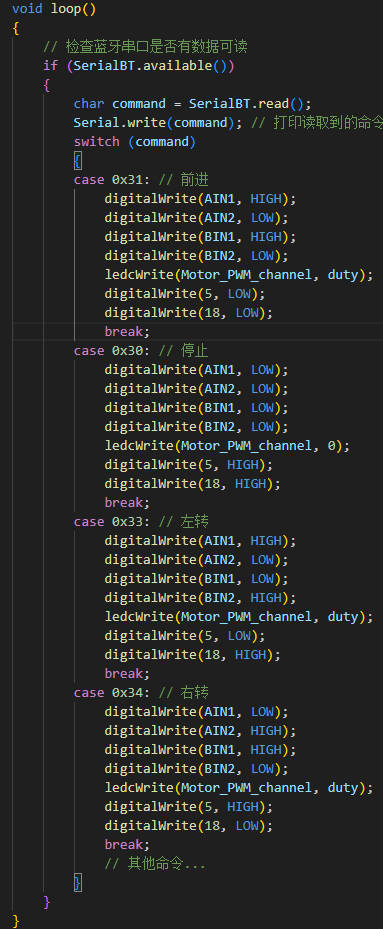Click digitalWrite(AIN2, HIGH) in case 0x34
This screenshot has width=383, height=929.
click(x=200, y=731)
